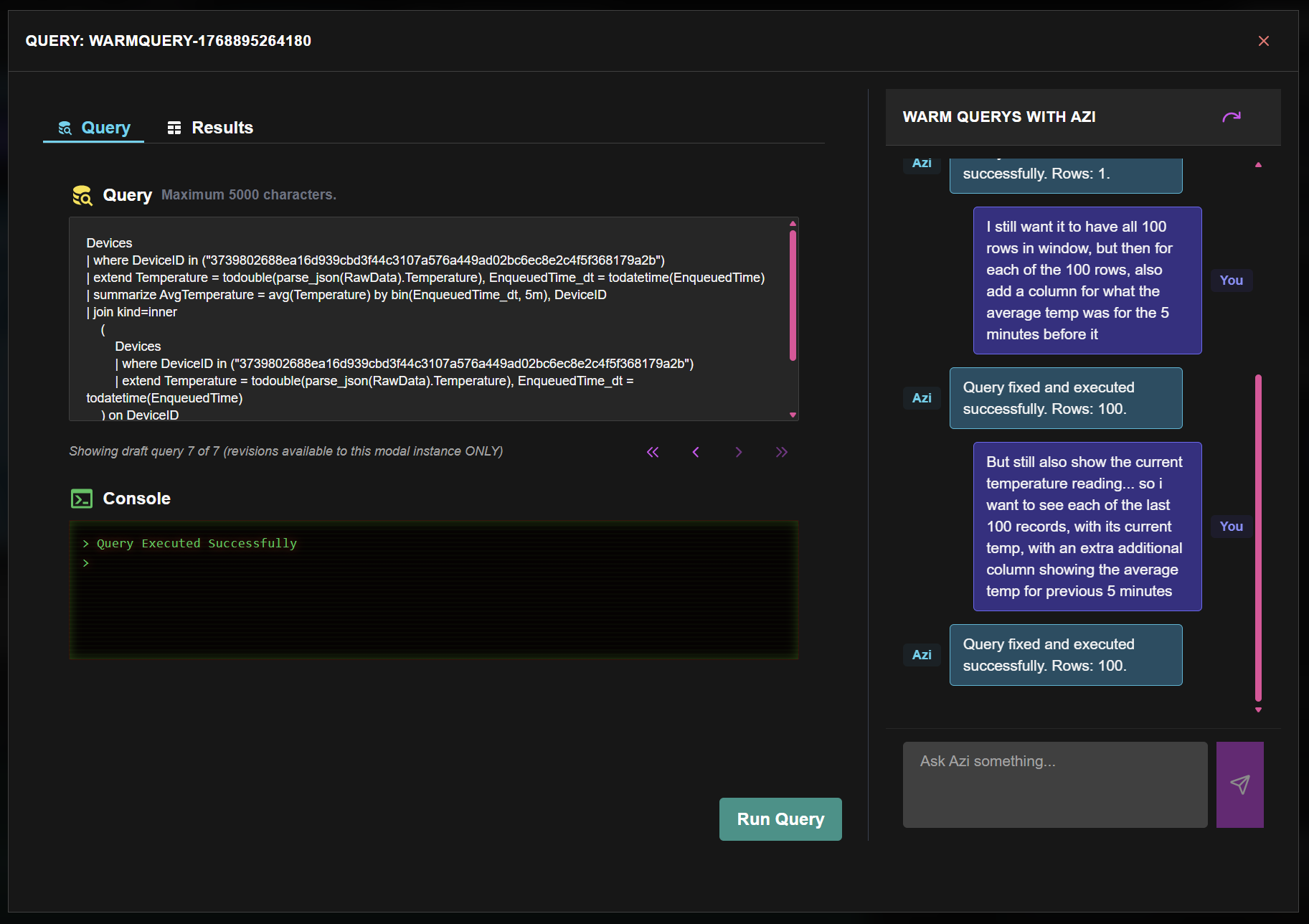Screen dimensions: 1309x924
Task: Click query editor scrollbar up arrow
Action: 793,223
